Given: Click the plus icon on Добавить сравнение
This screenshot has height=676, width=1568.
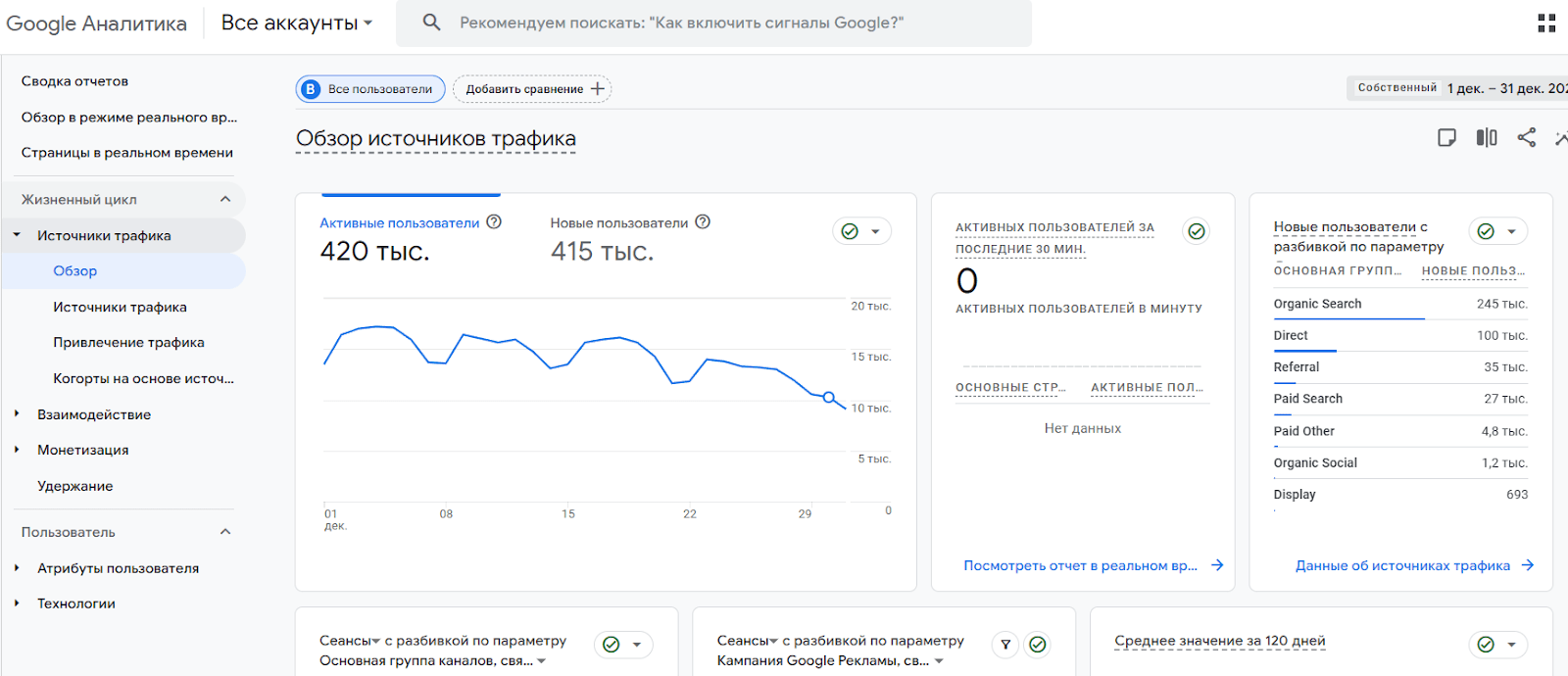Looking at the screenshot, I should pyautogui.click(x=598, y=89).
